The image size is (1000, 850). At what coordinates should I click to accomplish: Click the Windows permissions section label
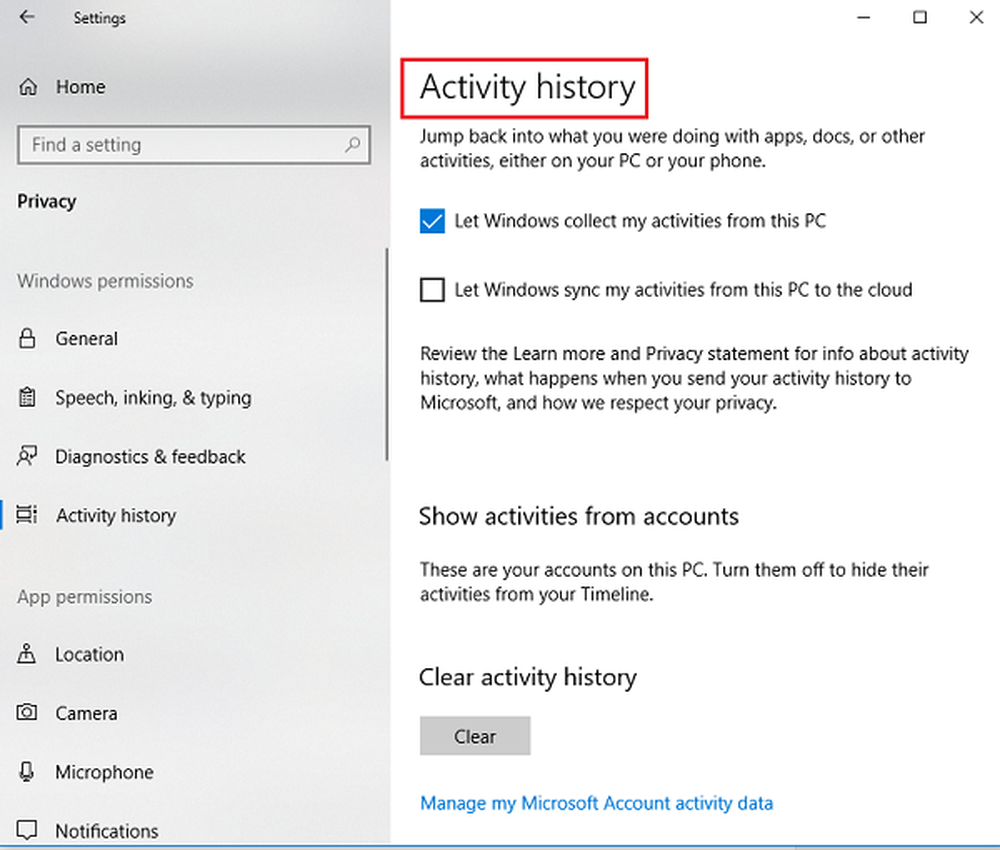click(x=105, y=281)
